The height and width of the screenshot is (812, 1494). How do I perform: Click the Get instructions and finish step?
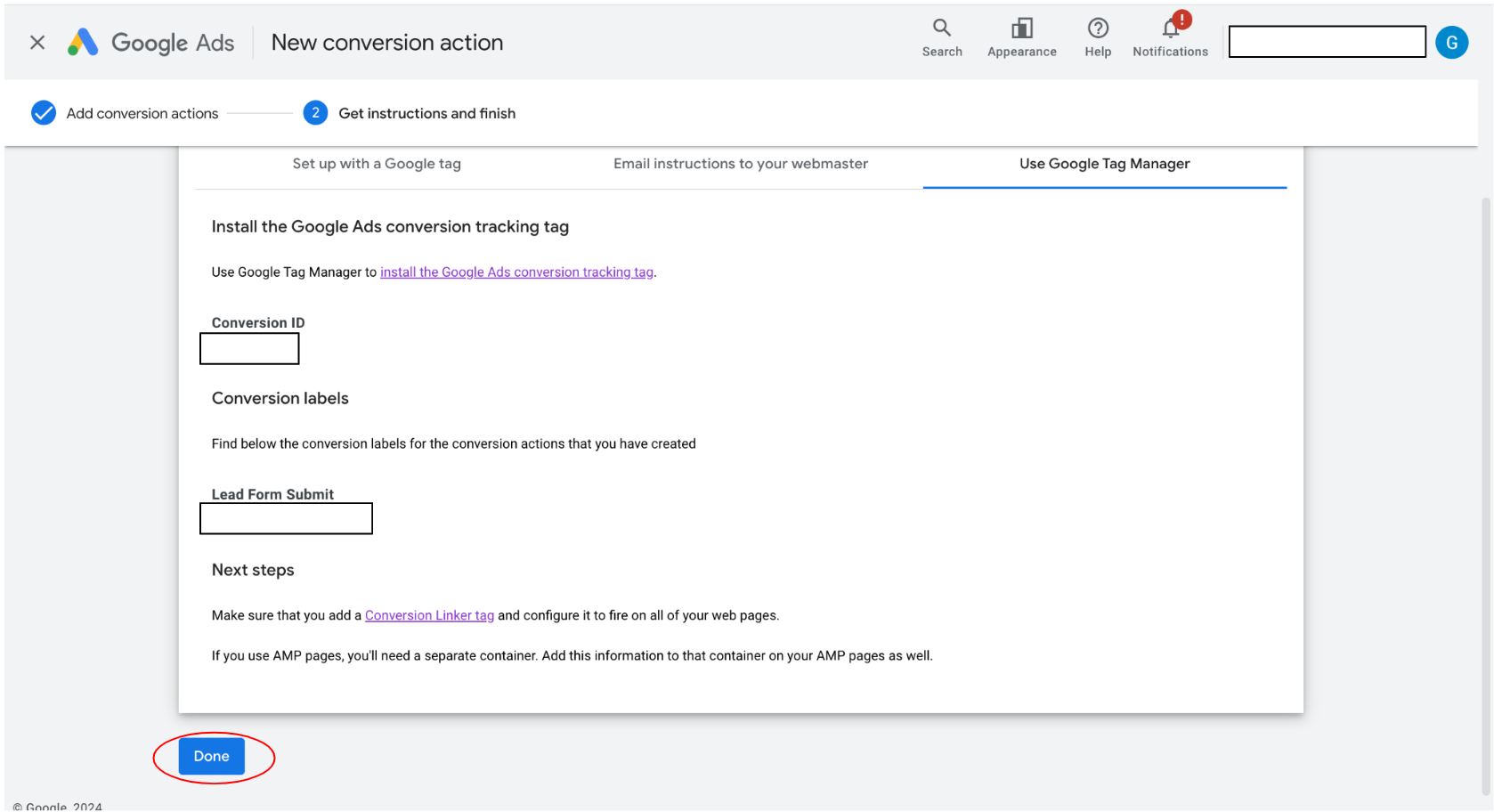coord(426,113)
